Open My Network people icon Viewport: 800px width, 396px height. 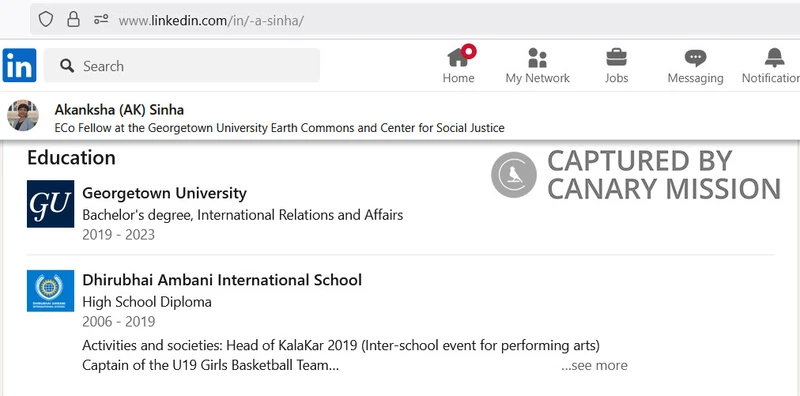[537, 57]
